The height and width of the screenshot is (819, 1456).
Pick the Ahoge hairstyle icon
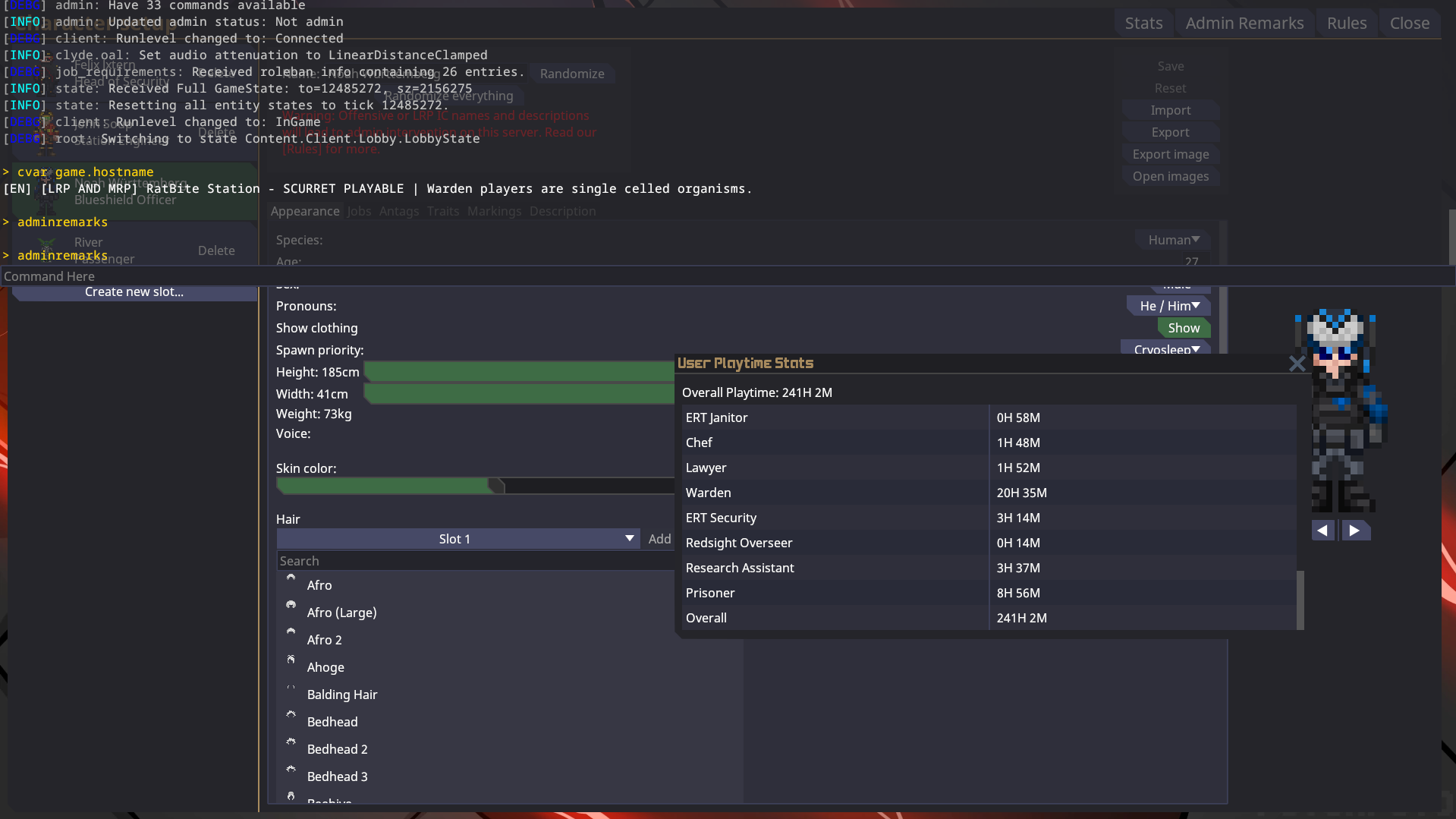click(291, 660)
